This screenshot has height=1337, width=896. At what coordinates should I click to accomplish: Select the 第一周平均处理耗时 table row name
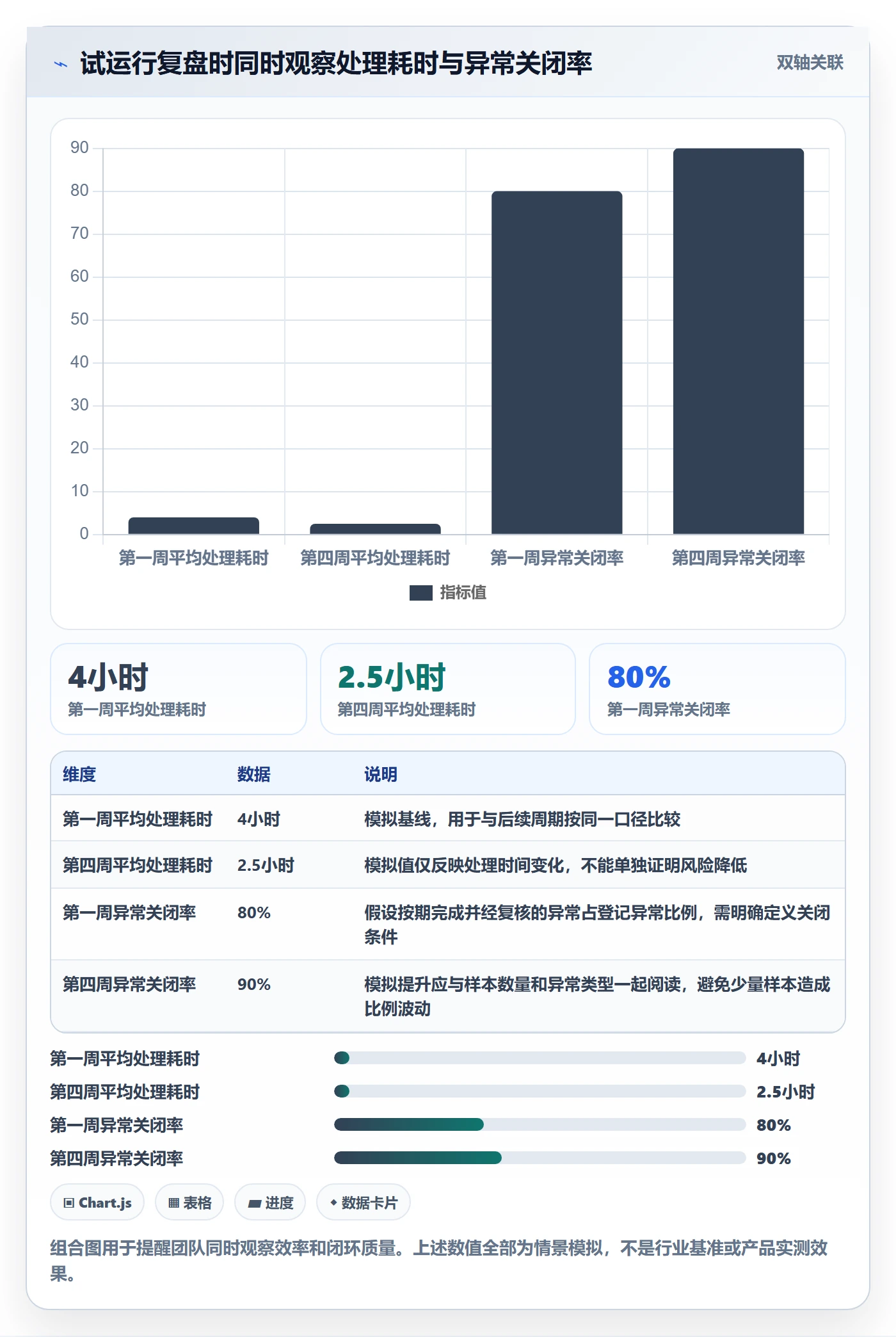138,819
